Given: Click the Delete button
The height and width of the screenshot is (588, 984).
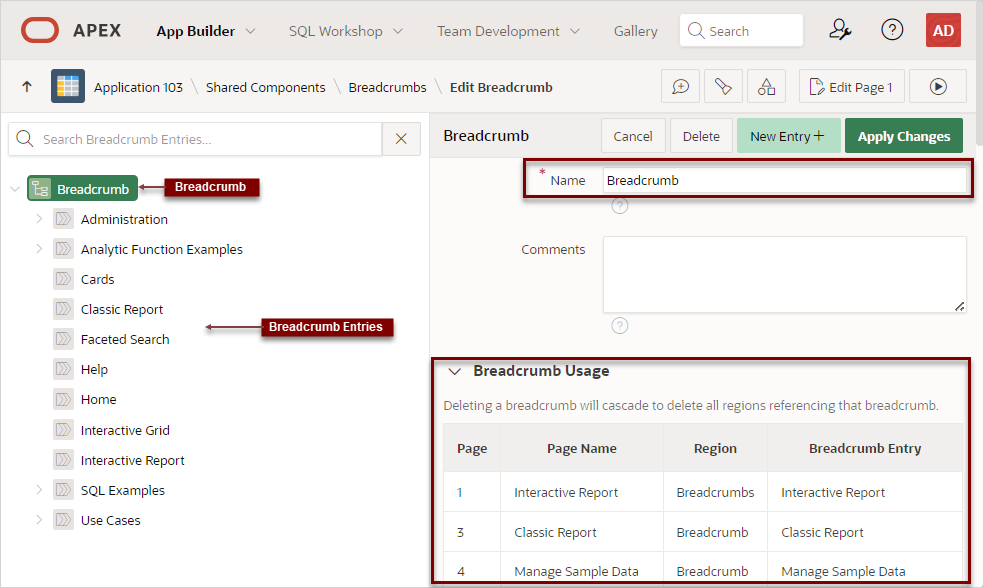Looking at the screenshot, I should pos(701,136).
